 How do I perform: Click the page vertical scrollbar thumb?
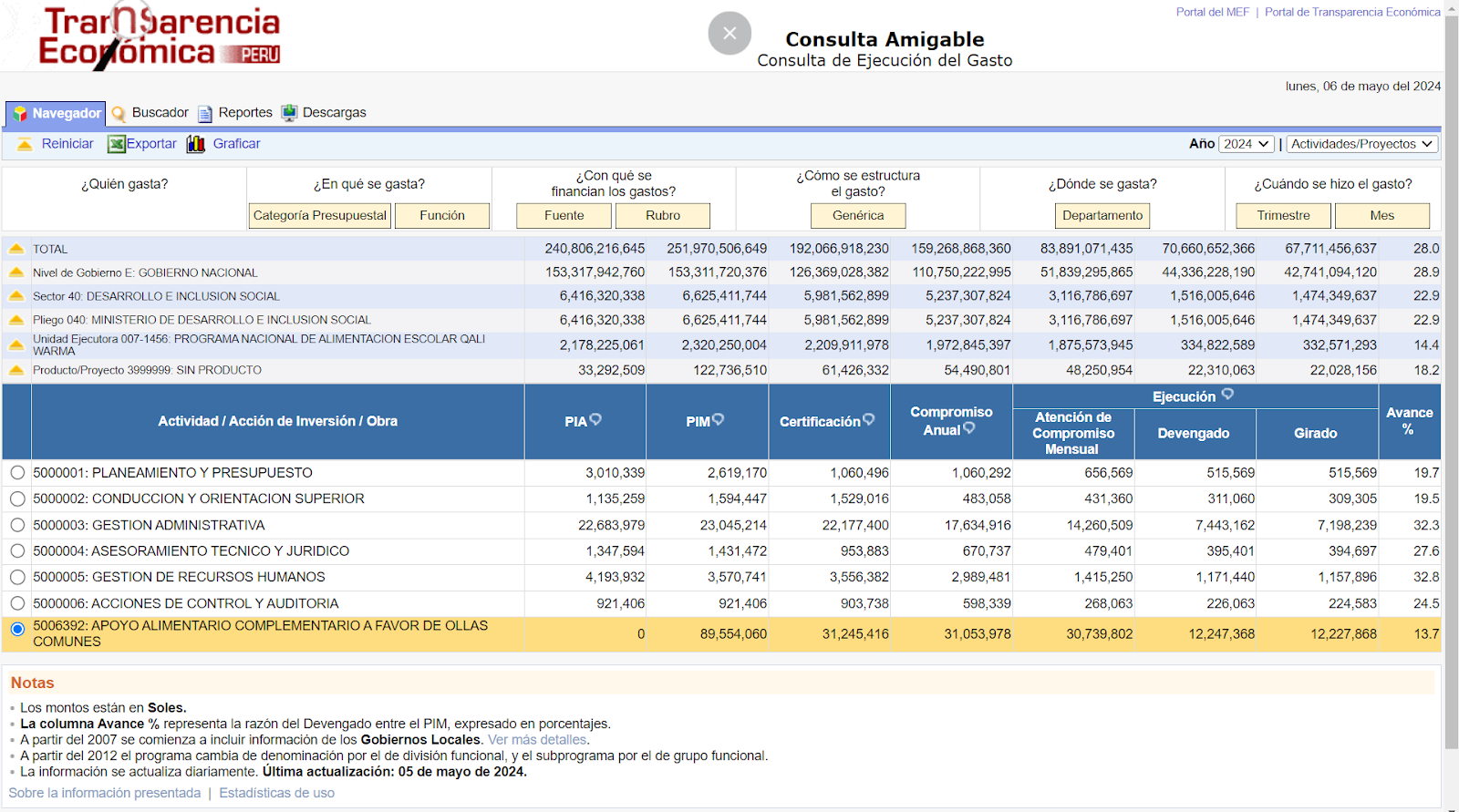(x=1452, y=383)
